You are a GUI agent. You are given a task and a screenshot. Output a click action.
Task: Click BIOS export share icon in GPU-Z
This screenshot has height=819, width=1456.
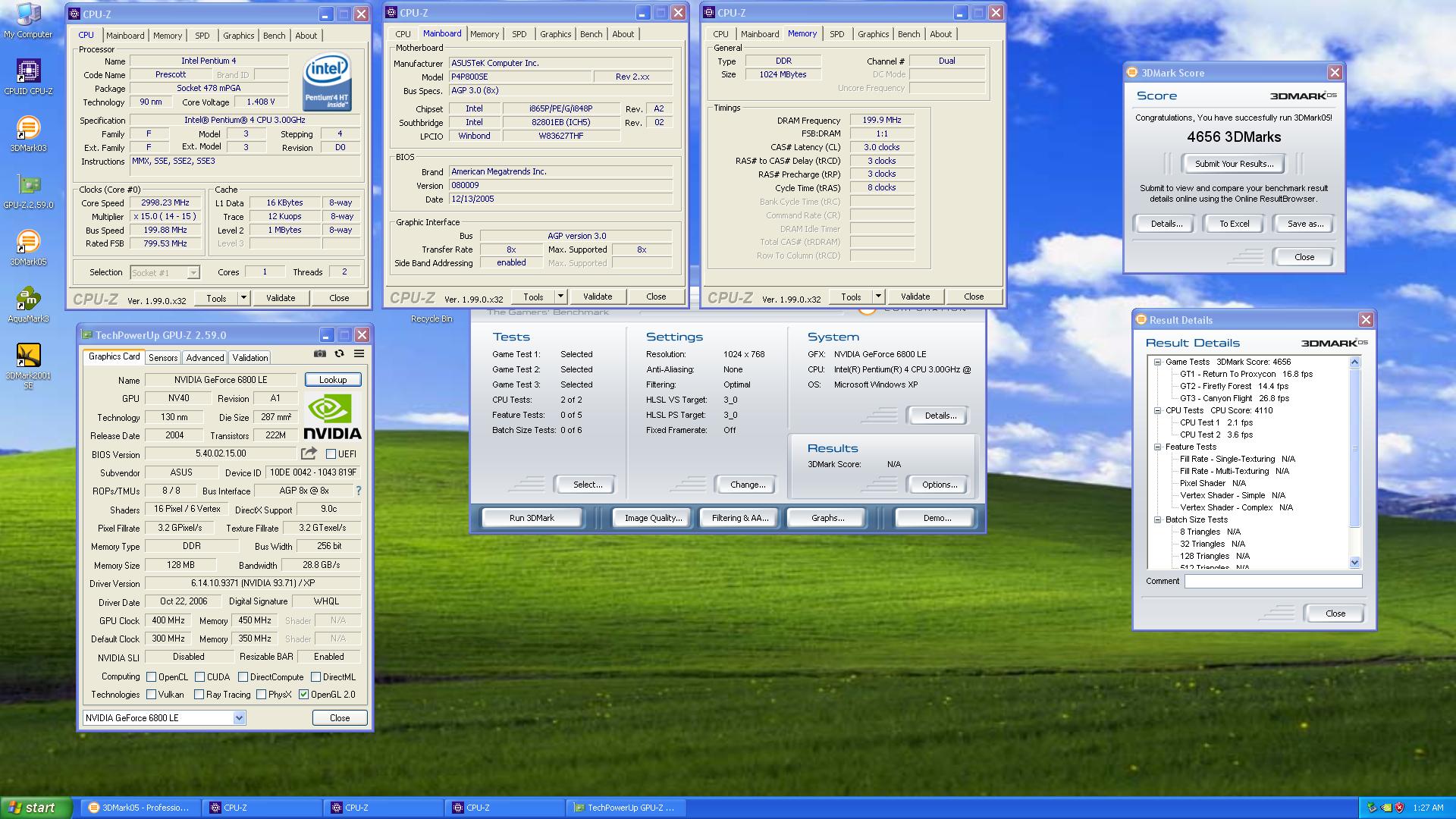[x=309, y=453]
